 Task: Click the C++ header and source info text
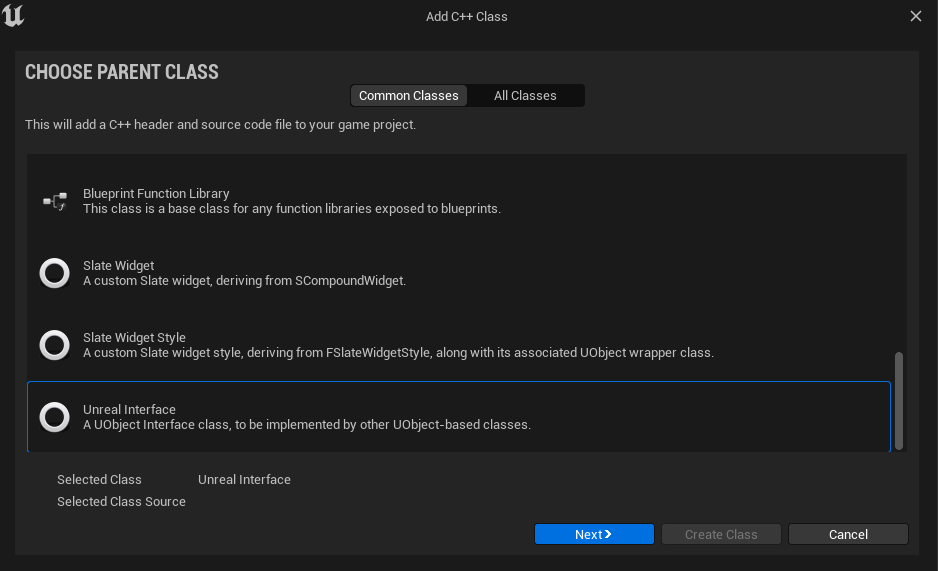pyautogui.click(x=220, y=124)
